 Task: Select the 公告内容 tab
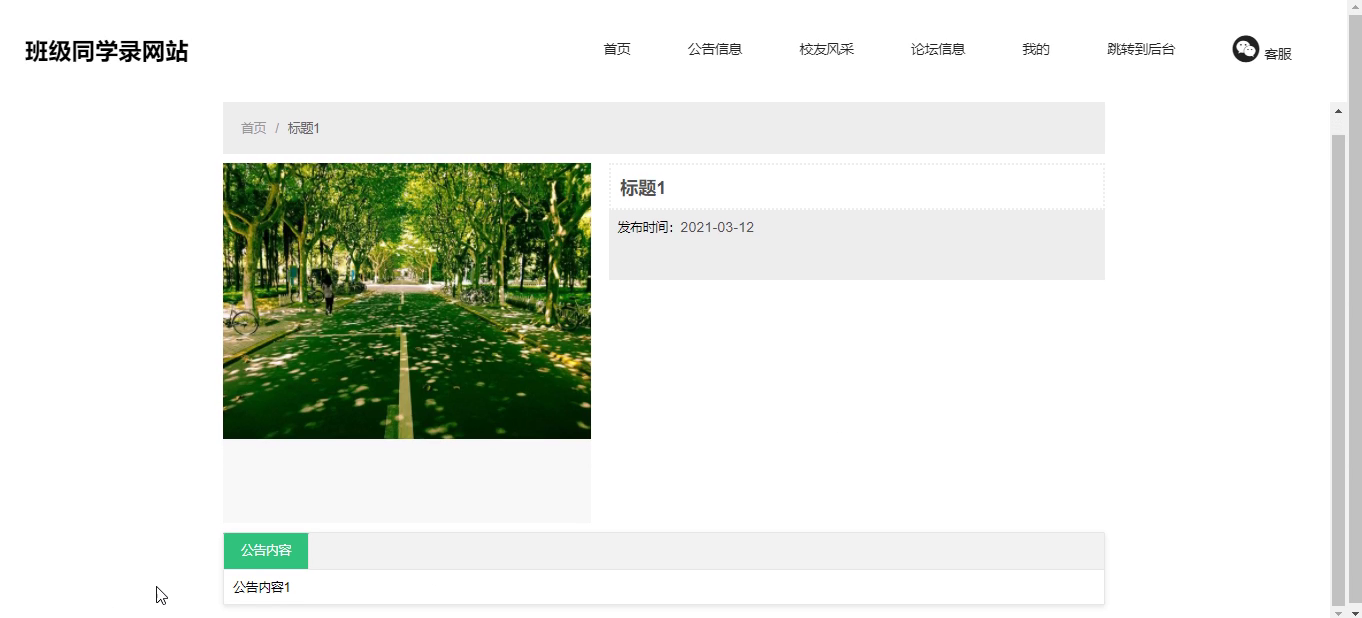tap(266, 551)
